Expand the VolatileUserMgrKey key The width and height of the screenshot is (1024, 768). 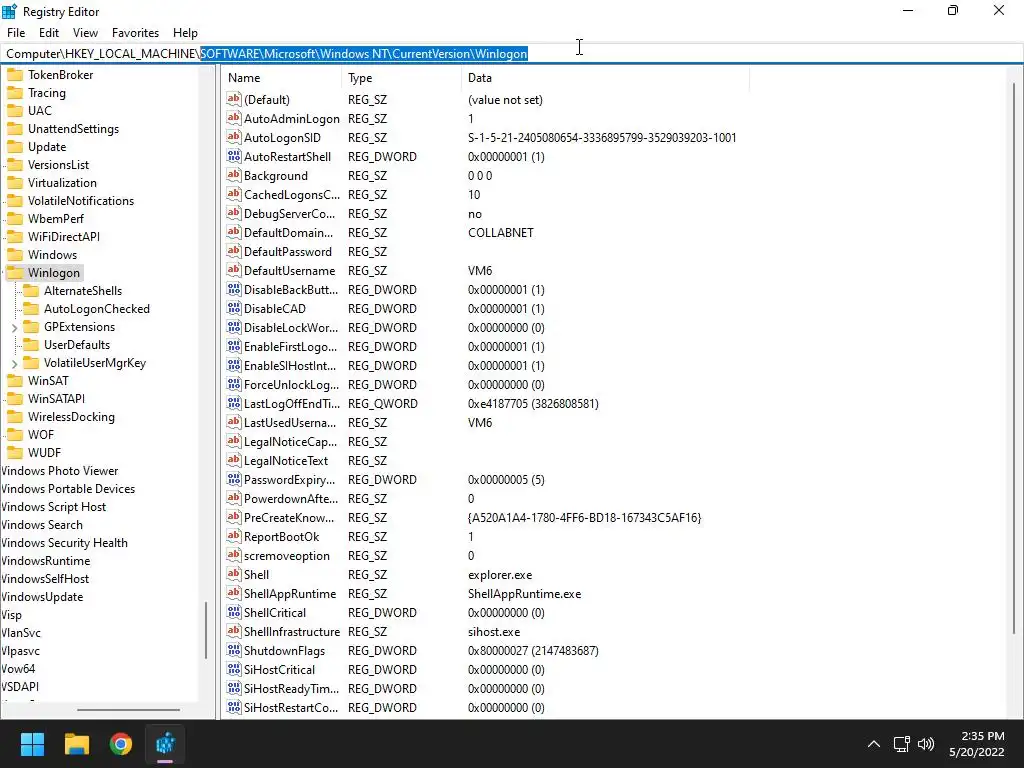pos(14,363)
